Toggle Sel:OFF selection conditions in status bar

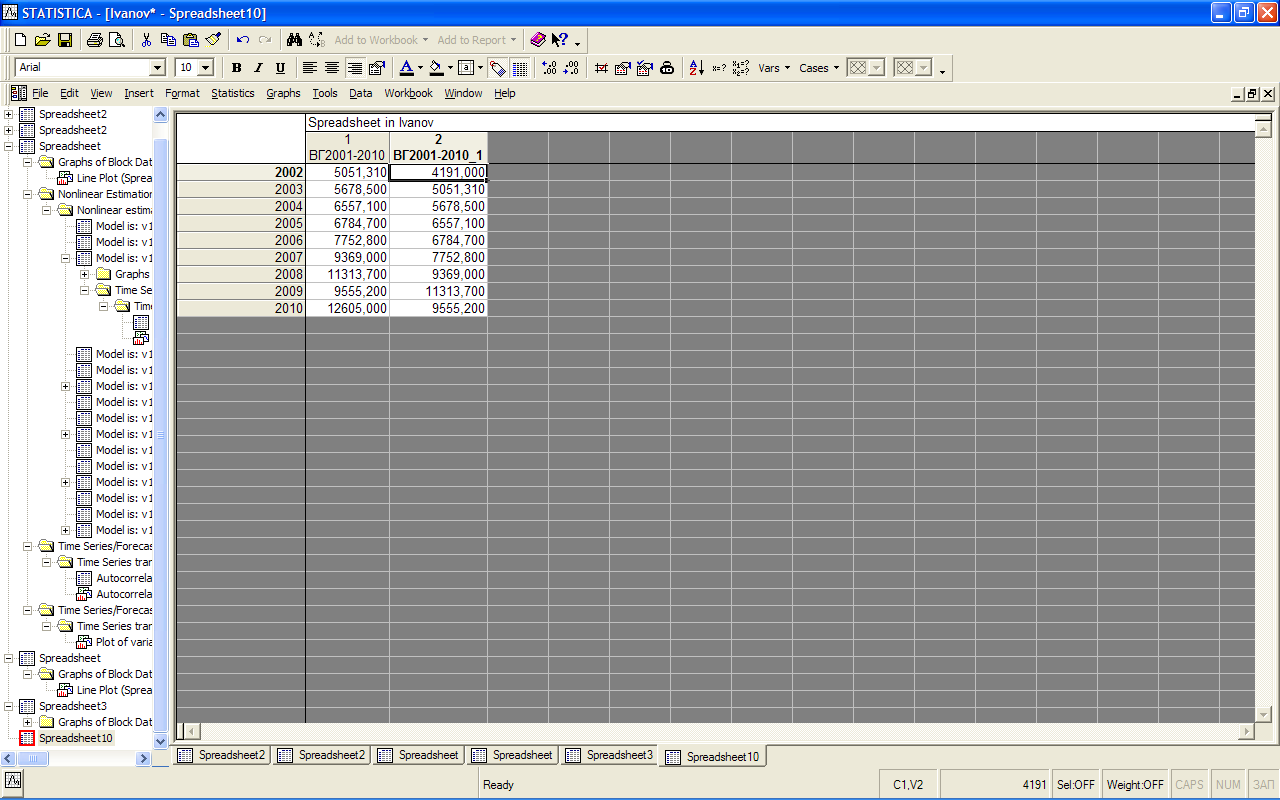[x=1075, y=785]
